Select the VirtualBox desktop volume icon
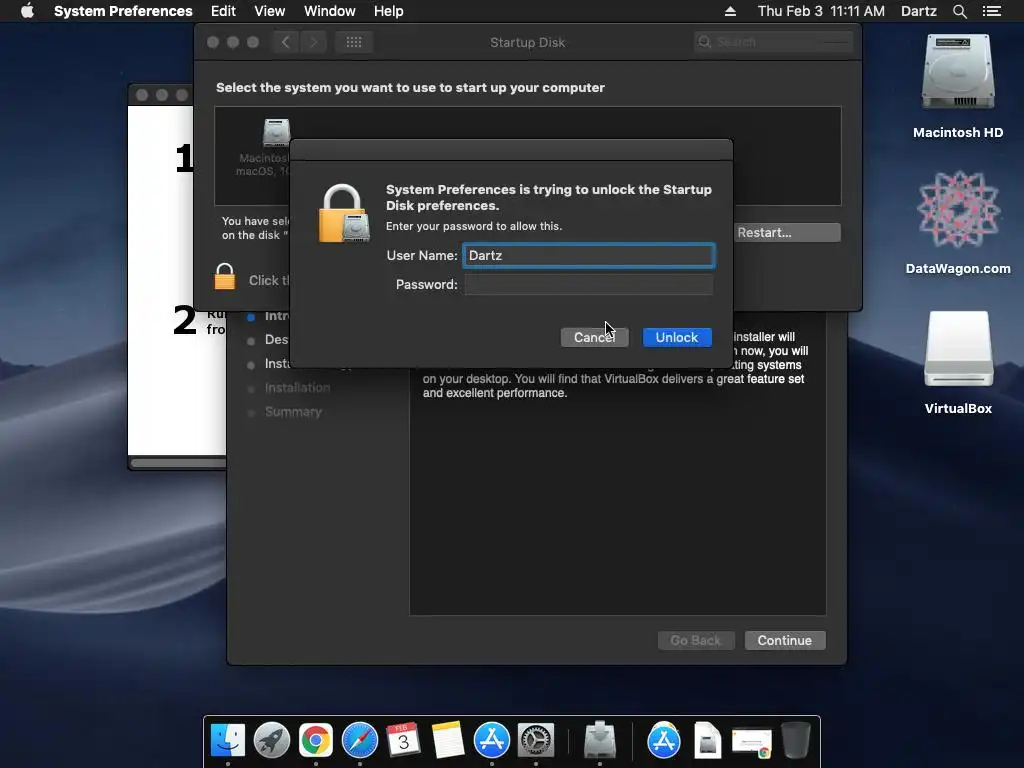Image resolution: width=1024 pixels, height=768 pixels. tap(958, 349)
